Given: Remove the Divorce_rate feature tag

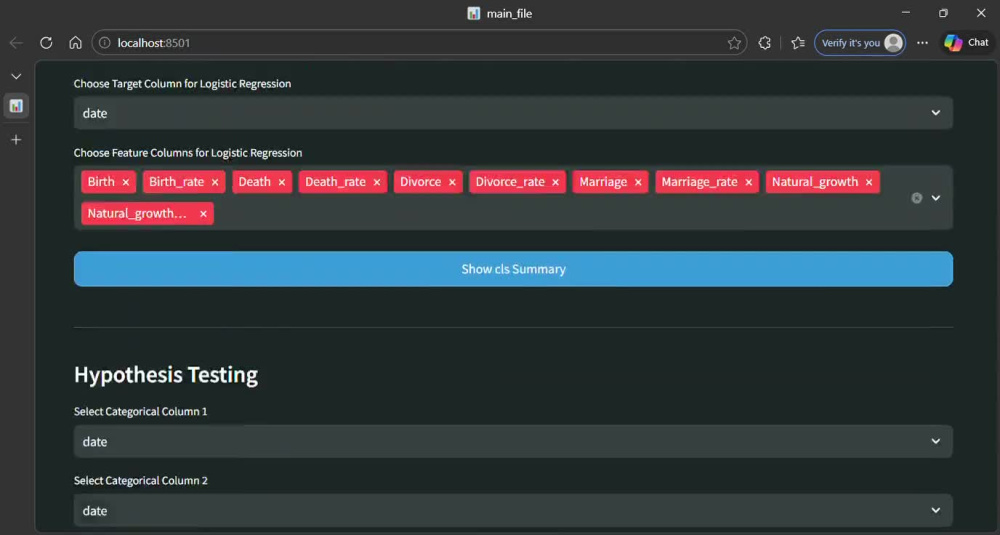Looking at the screenshot, I should pos(555,182).
